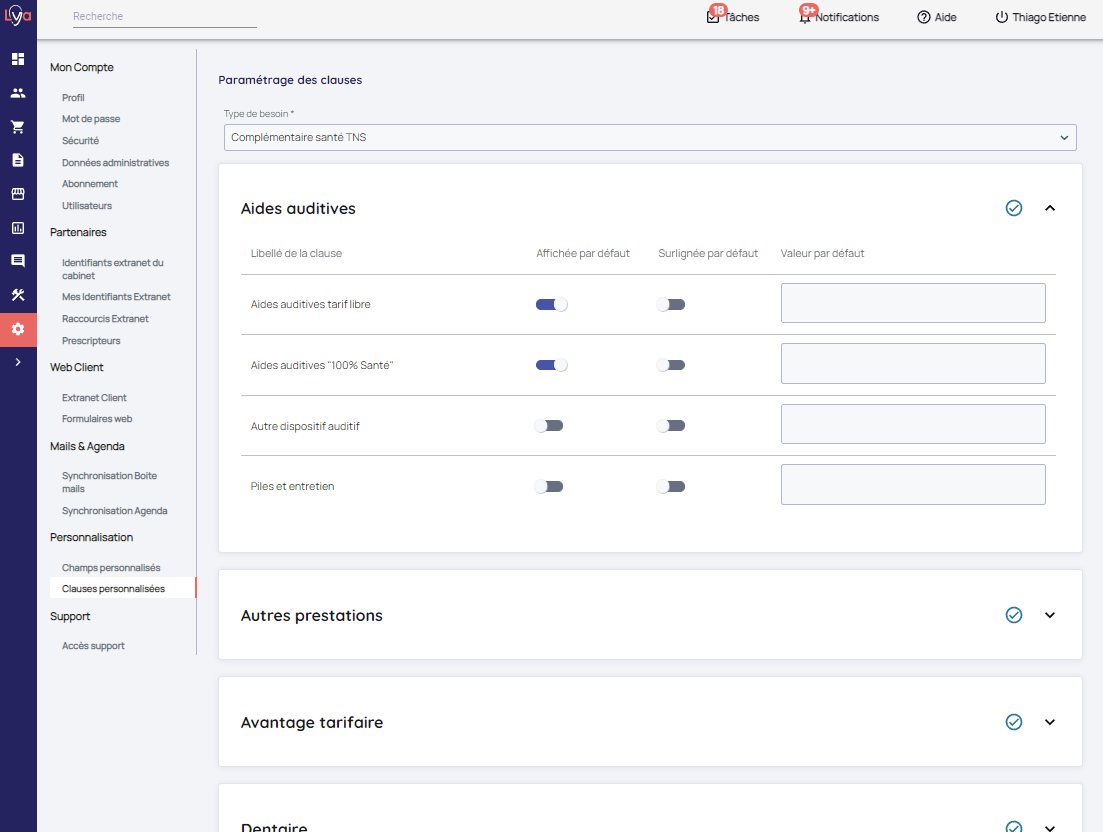Disable 'Affichée par défaut' for Aides auditives tarif libre

551,305
